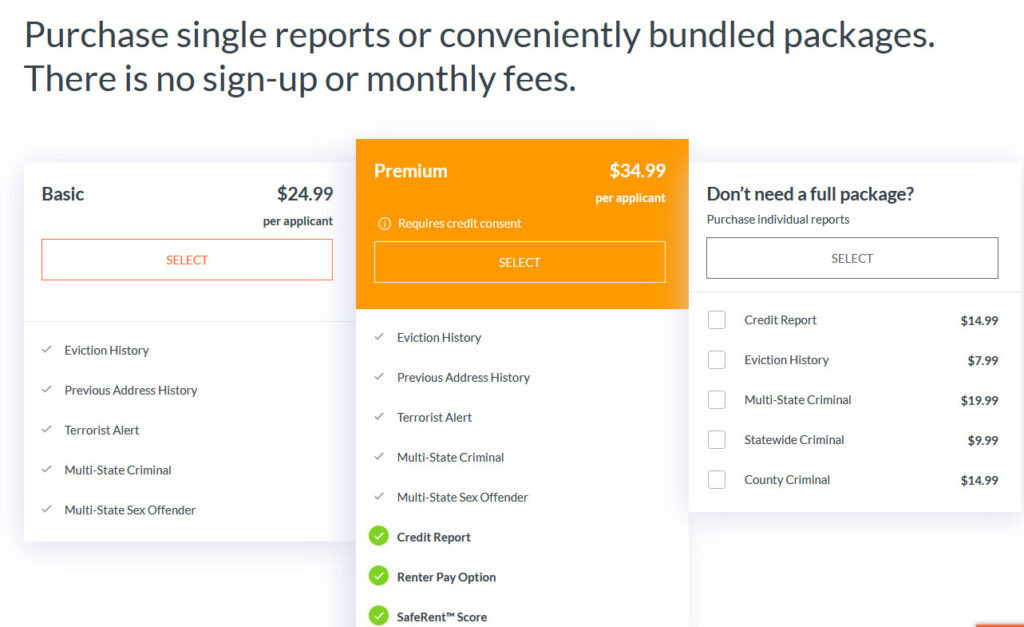This screenshot has width=1024, height=627.
Task: Click the green check icon beside Renter Pay Option
Action: [x=378, y=577]
